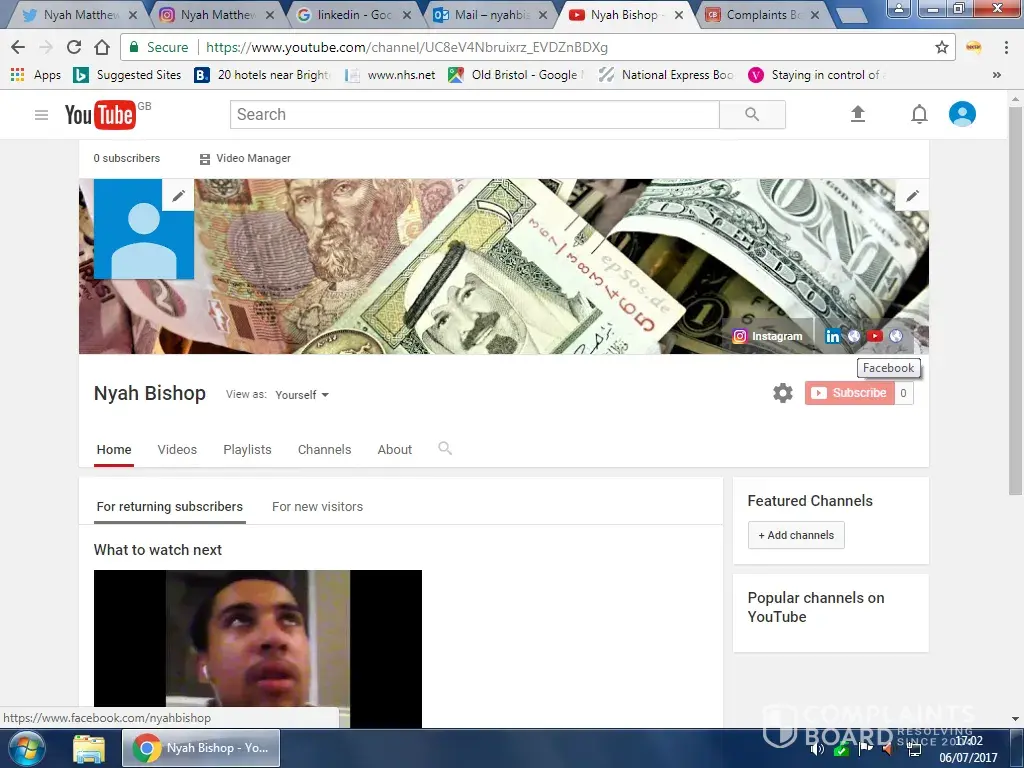Screen dimensions: 1024x768
Task: Edit channel art pencil icon
Action: coord(912,196)
